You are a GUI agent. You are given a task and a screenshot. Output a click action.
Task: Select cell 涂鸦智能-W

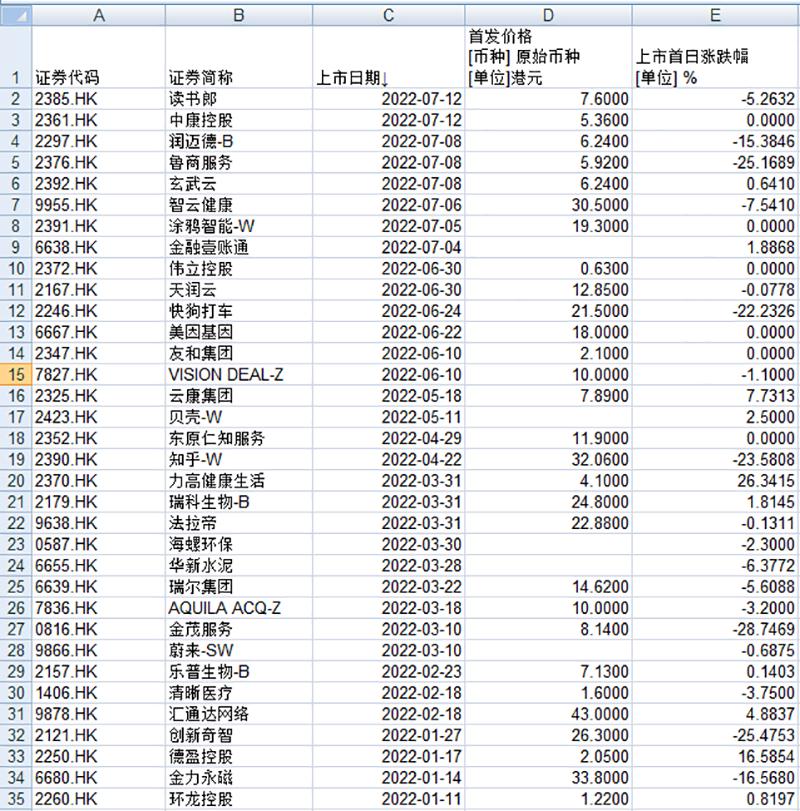pyautogui.click(x=239, y=226)
